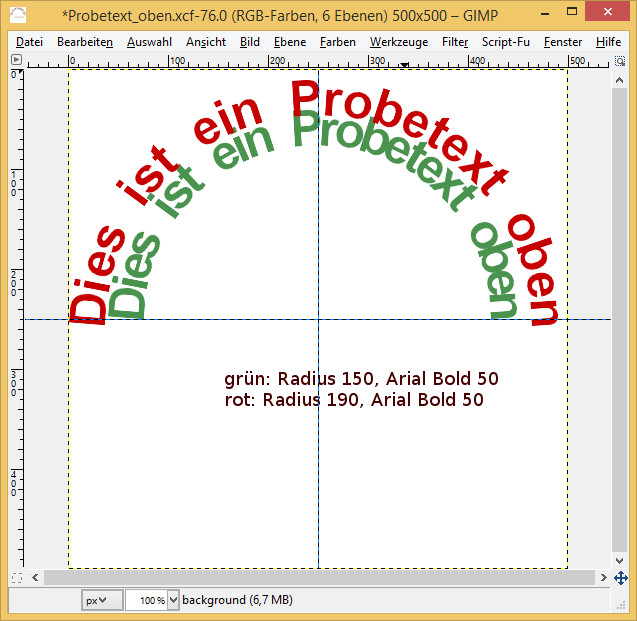The image size is (637, 621).
Task: Click the GIMP icon in title bar
Action: coord(17,15)
